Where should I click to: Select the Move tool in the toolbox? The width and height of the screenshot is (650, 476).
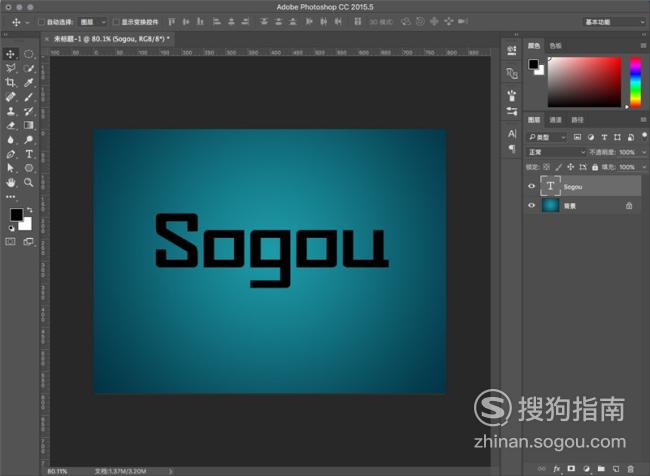click(x=10, y=54)
